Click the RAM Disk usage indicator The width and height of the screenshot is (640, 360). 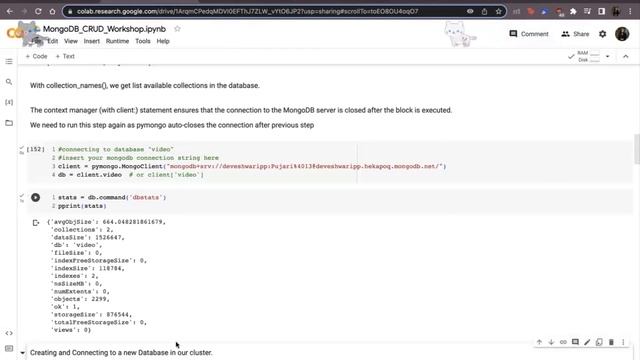[x=589, y=56]
